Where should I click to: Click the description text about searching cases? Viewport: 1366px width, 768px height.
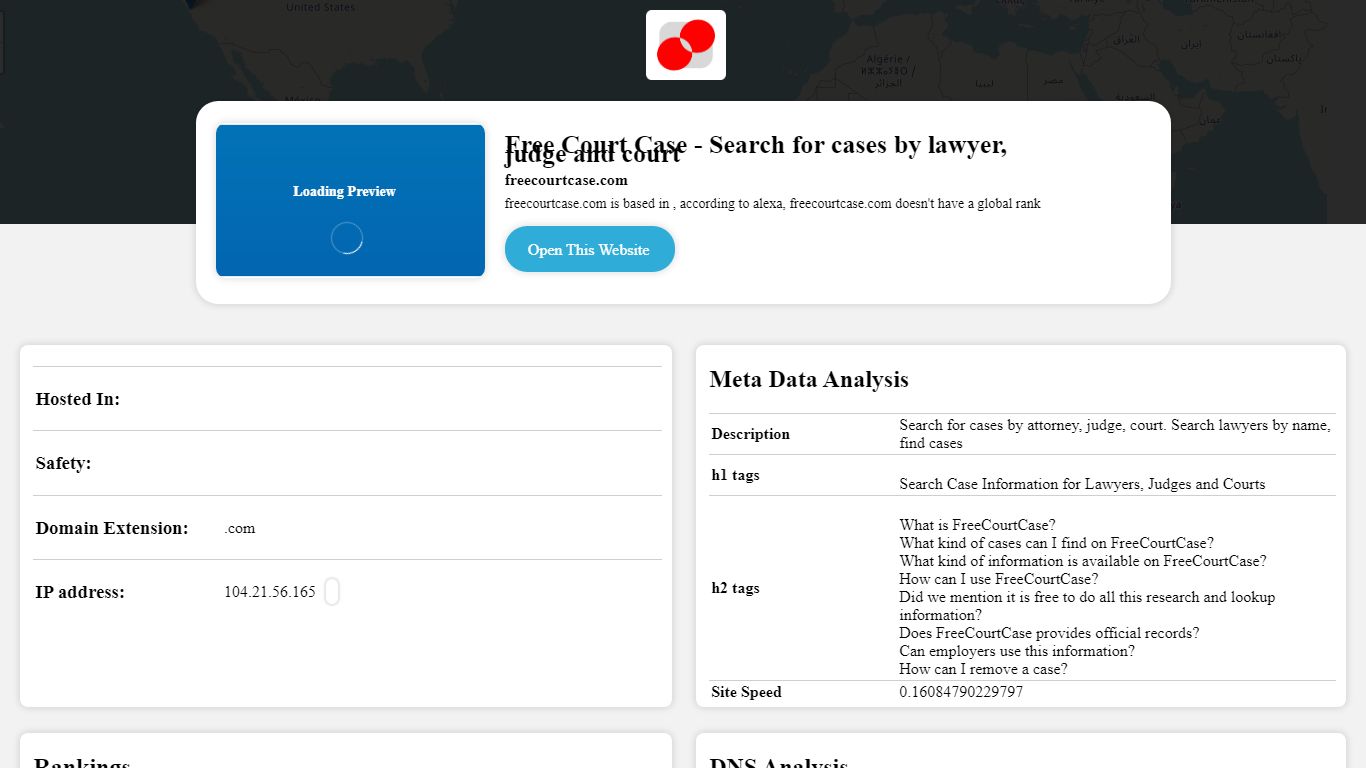pyautogui.click(x=1115, y=434)
